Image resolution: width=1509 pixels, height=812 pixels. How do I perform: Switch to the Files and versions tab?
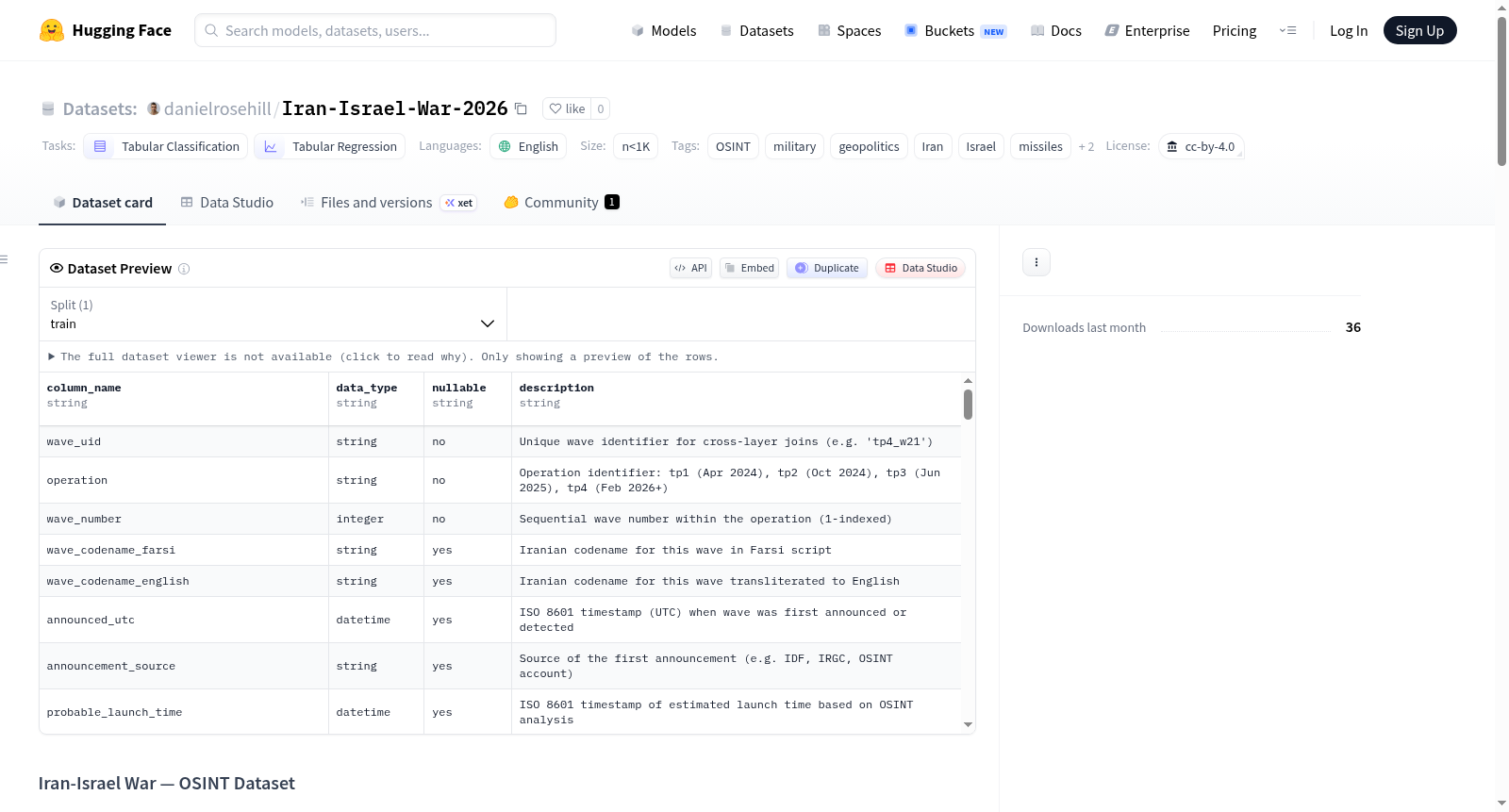[389, 202]
